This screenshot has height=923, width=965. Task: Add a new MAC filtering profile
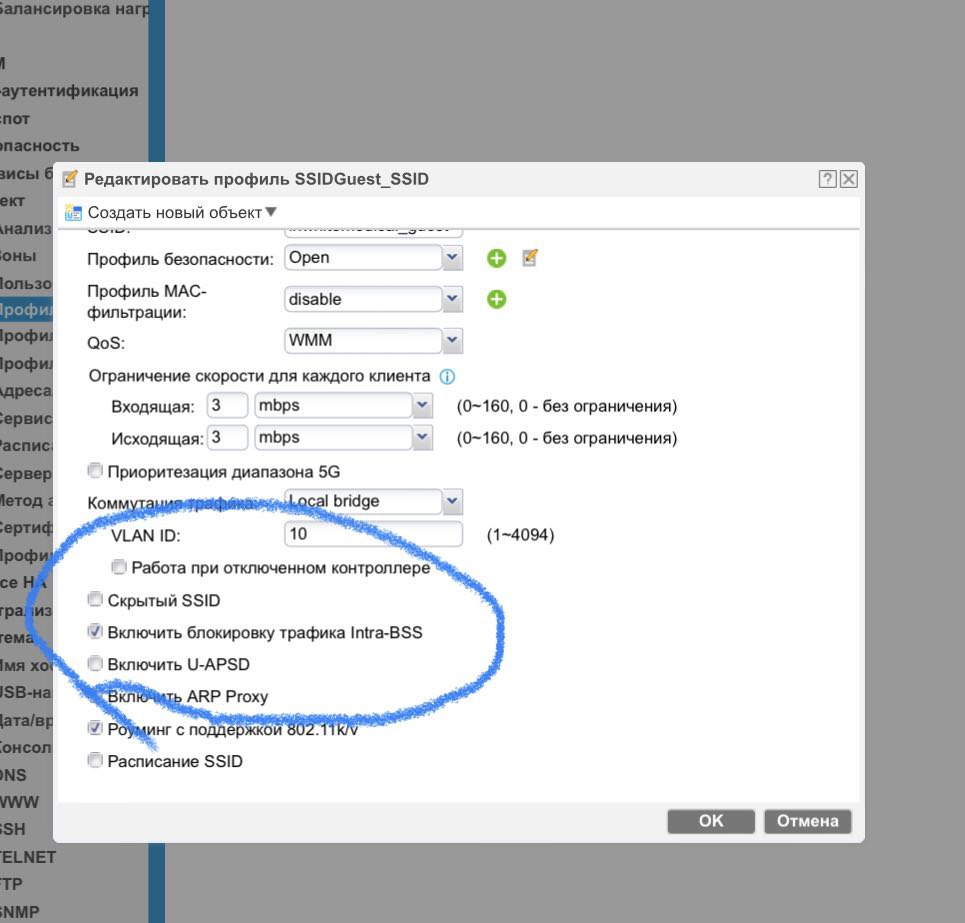497,300
